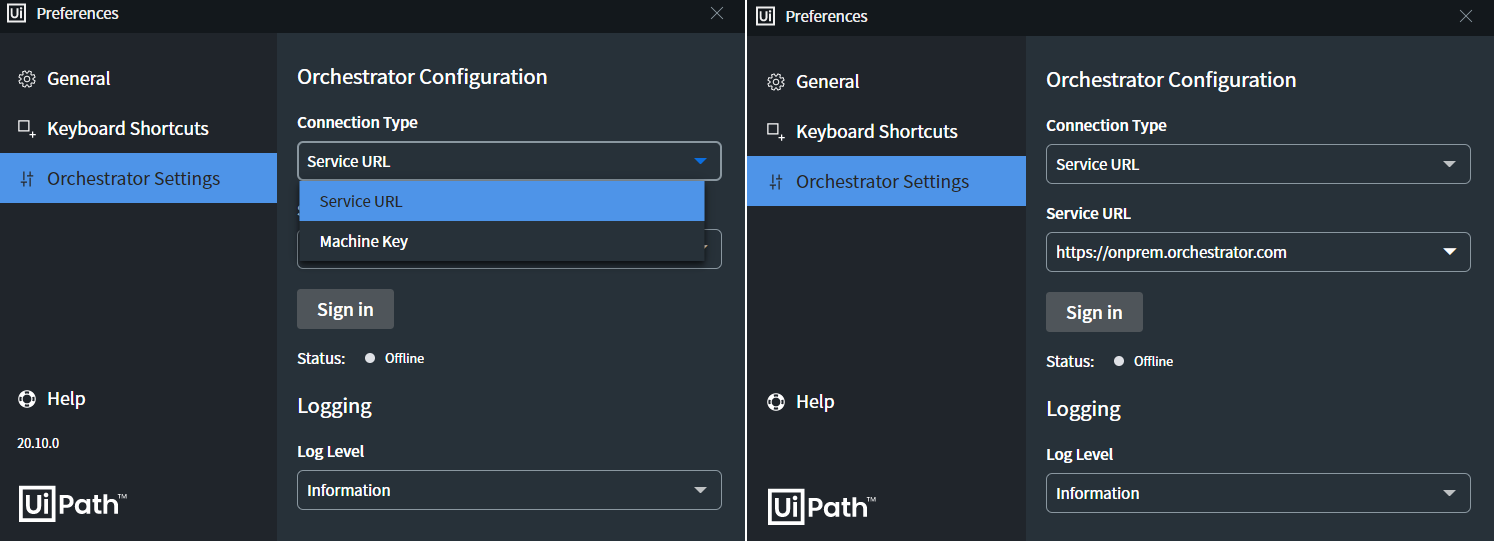Click Orchestrator Configuration heading in right window
The height and width of the screenshot is (541, 1494).
(1171, 80)
